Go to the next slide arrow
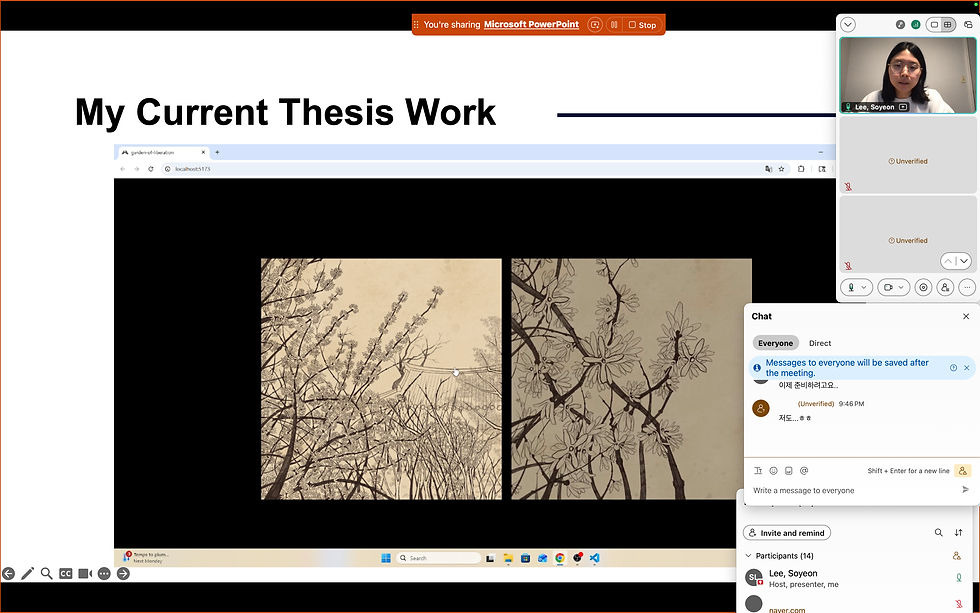The image size is (980, 613). pos(123,574)
